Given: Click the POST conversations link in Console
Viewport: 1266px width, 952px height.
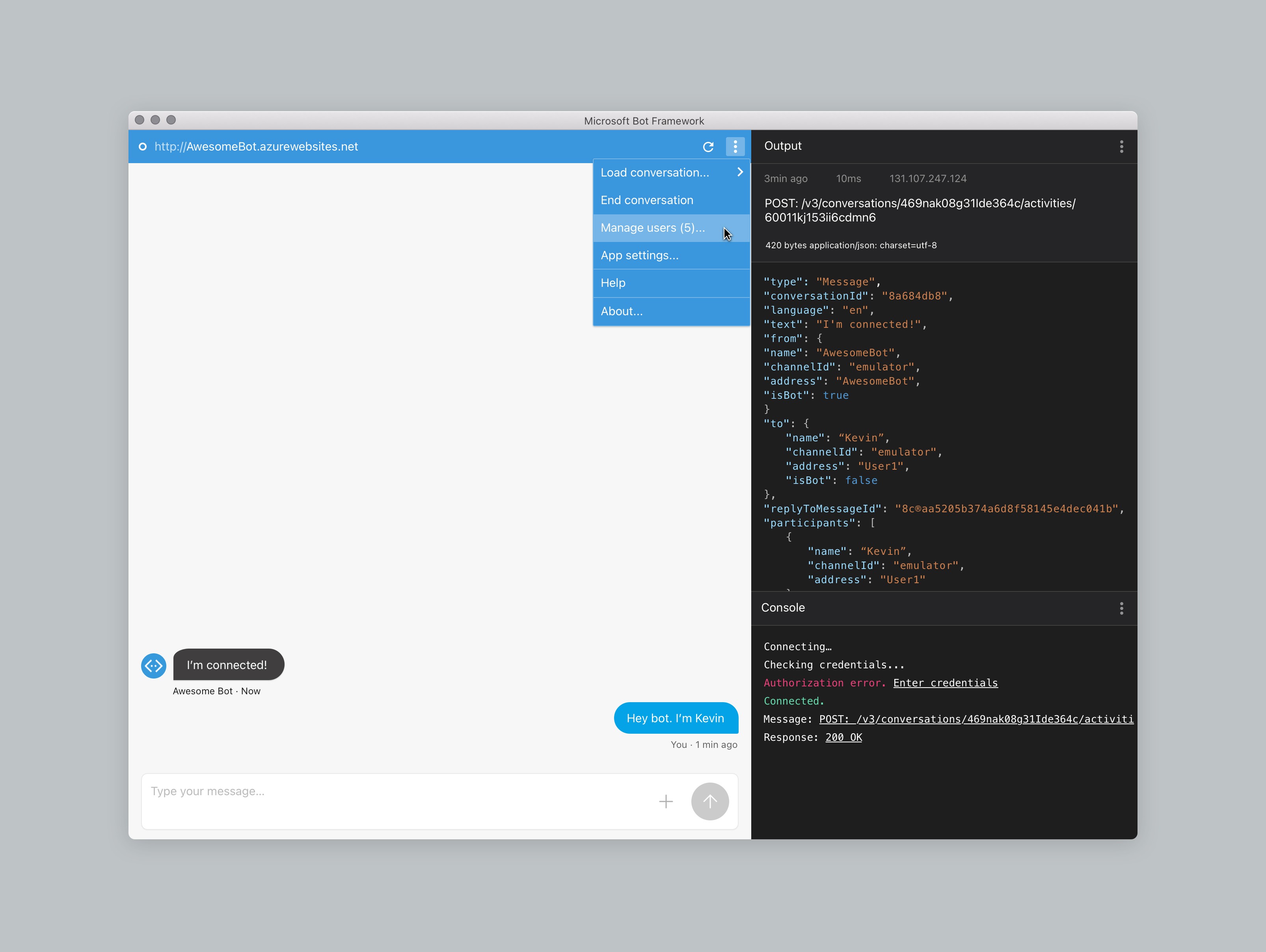Looking at the screenshot, I should 976,719.
